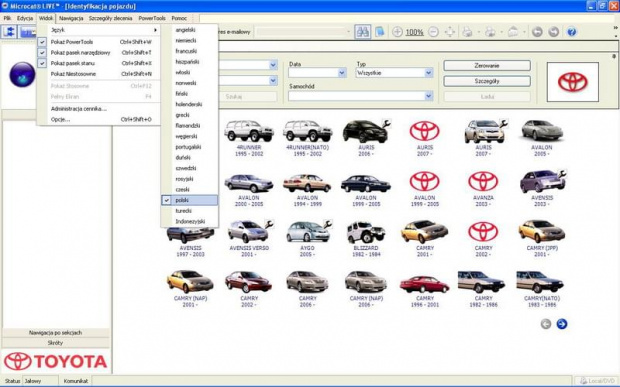Open the dropdown arrow beside the second printer icon
This screenshot has width=620, height=387.
(x=501, y=32)
